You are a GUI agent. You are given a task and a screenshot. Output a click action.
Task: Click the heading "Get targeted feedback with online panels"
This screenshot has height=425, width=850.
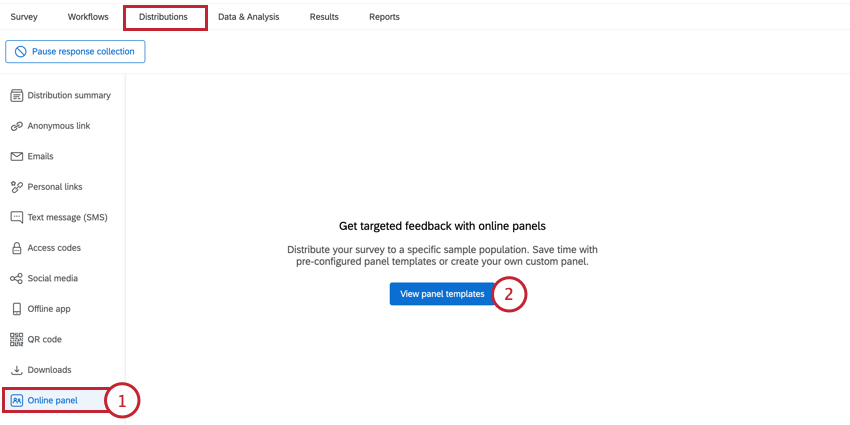442,226
